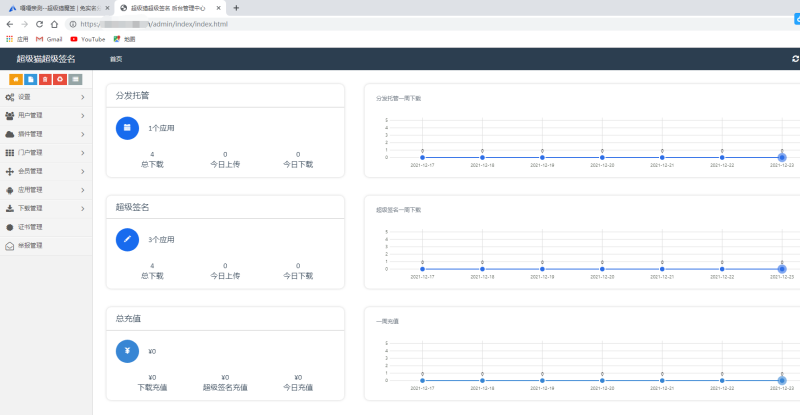Click the 今日充值 label
800x415 pixels.
click(298, 387)
